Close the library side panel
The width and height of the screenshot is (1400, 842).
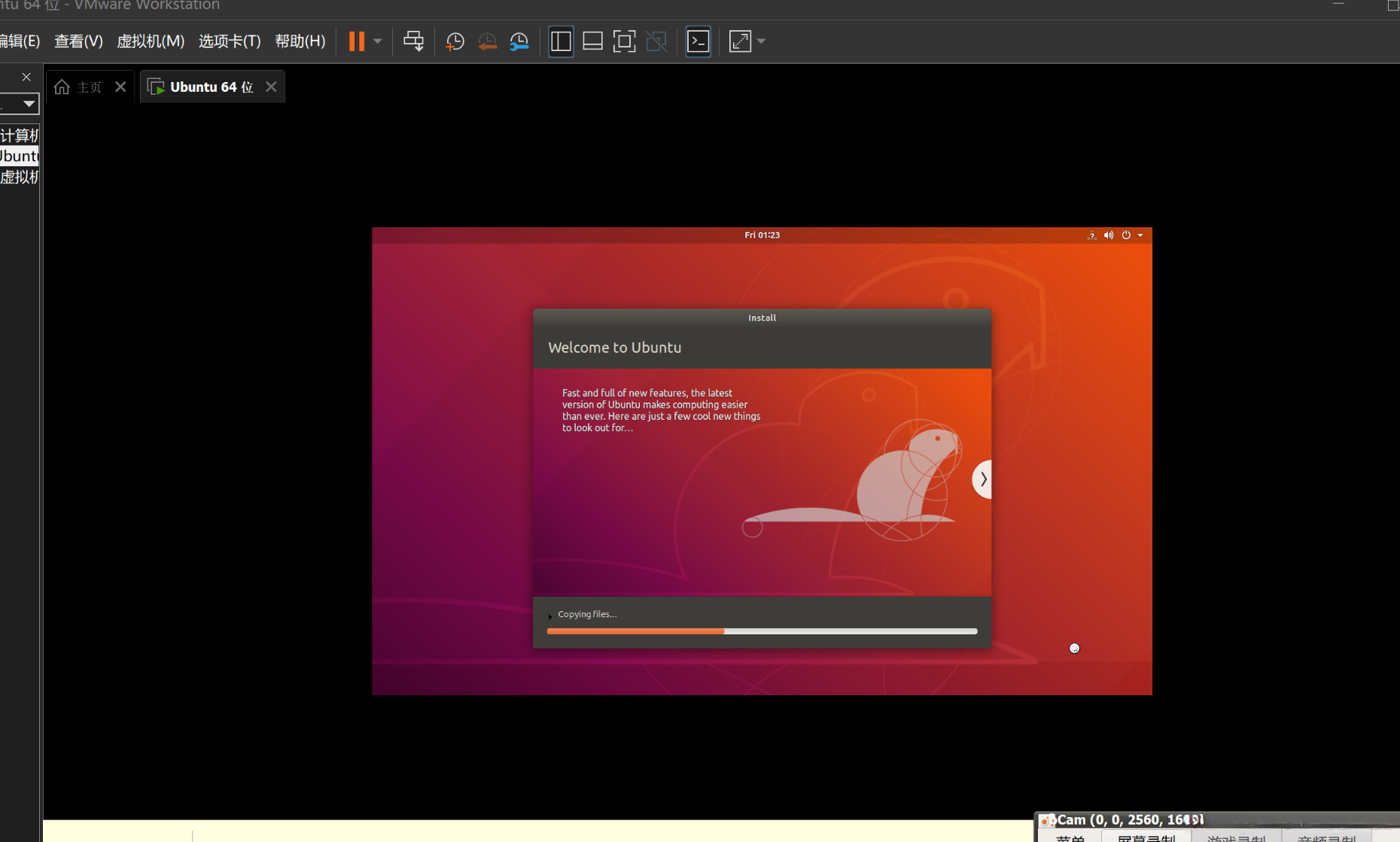click(26, 77)
